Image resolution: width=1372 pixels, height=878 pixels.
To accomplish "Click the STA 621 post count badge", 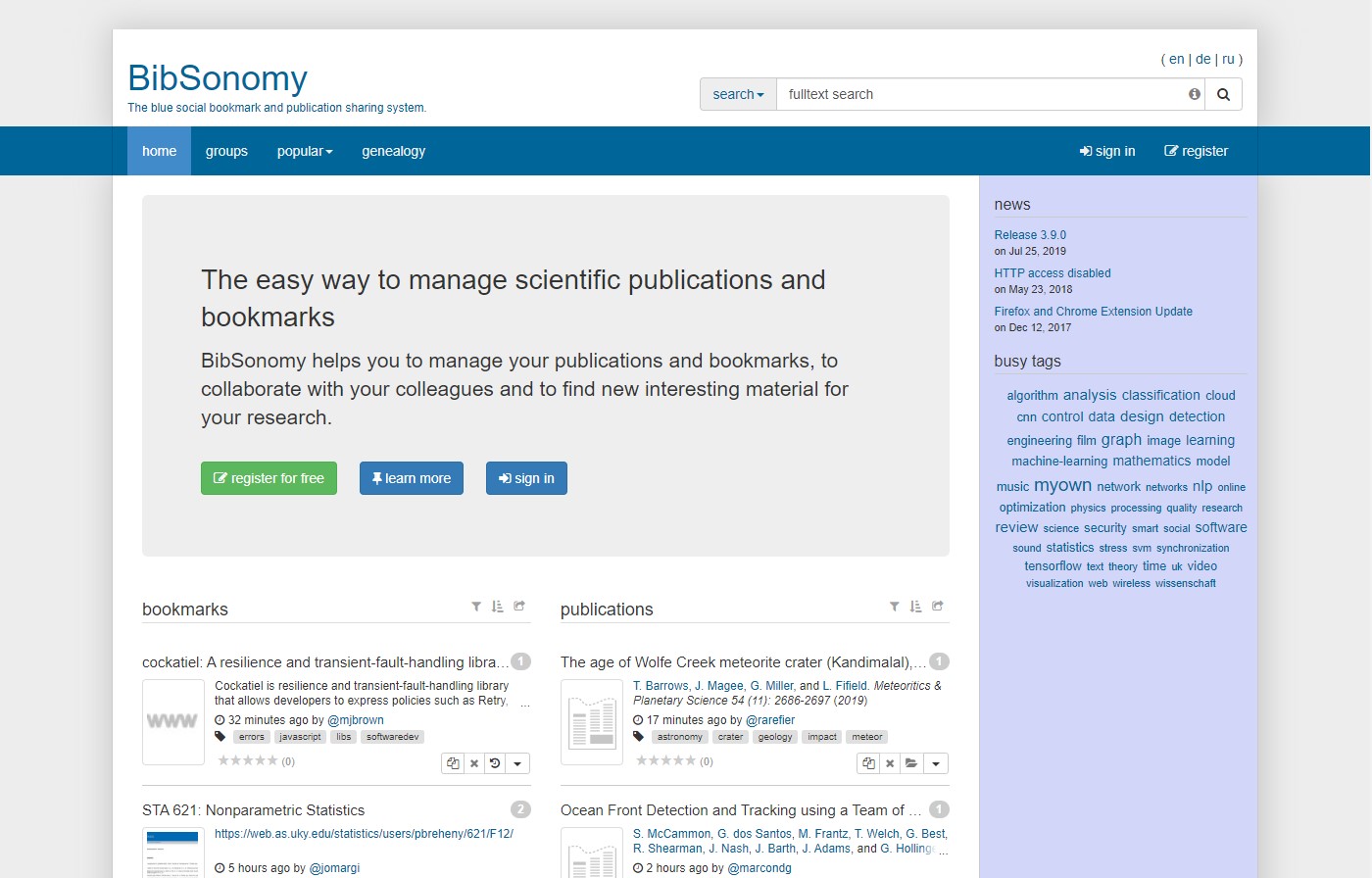I will pyautogui.click(x=521, y=809).
